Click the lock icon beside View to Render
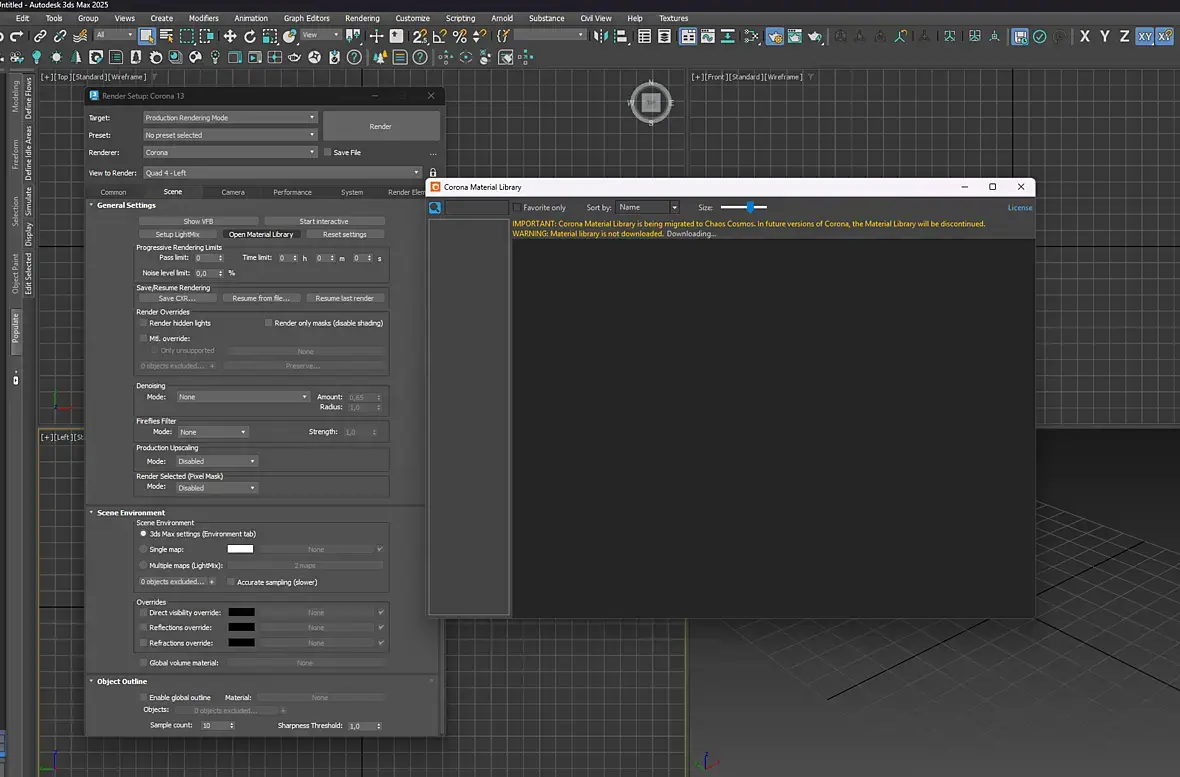1180x777 pixels. (x=432, y=173)
